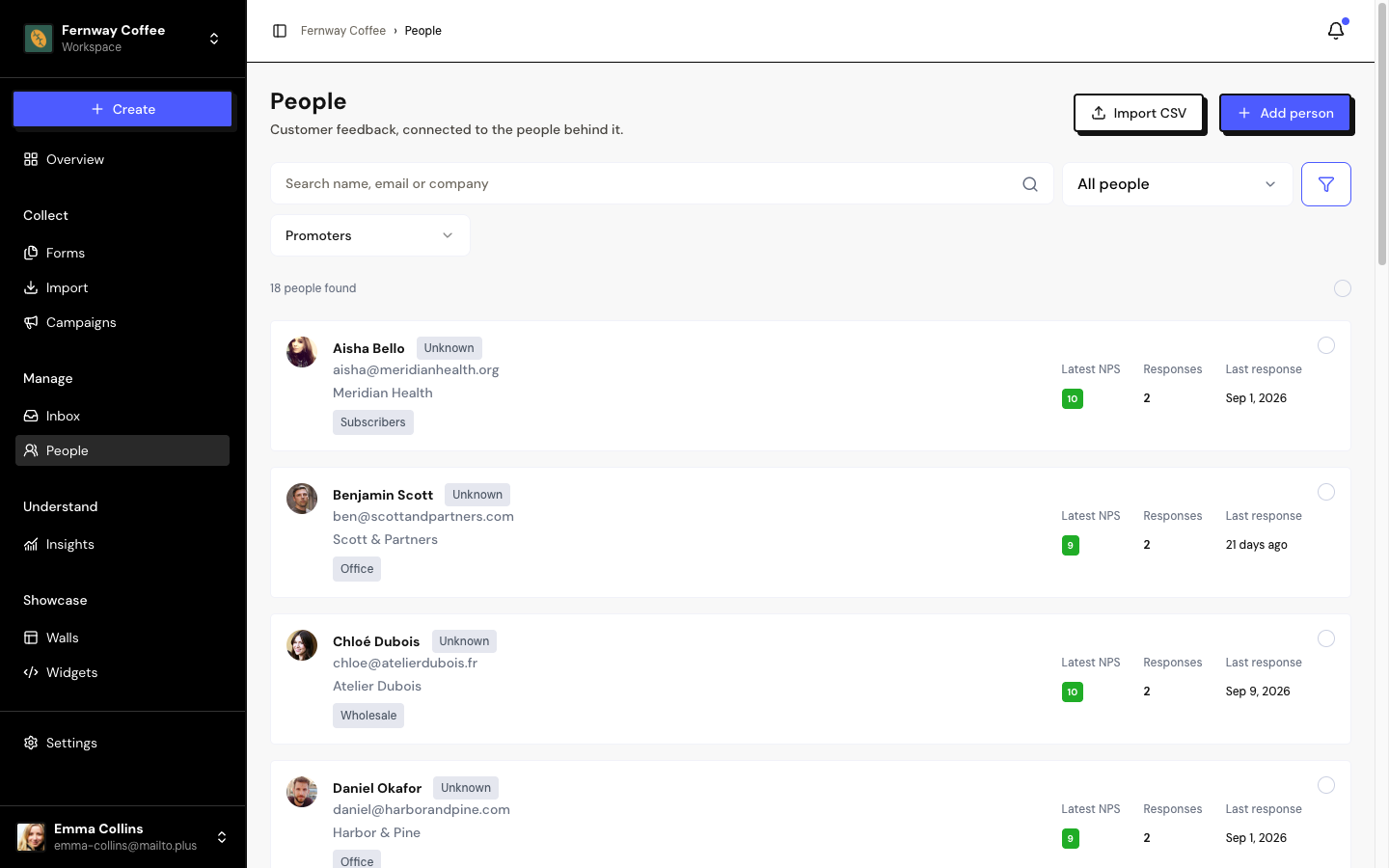Select the row checkbox for Chloé Dubois
Image resolution: width=1389 pixels, height=868 pixels.
point(1326,638)
